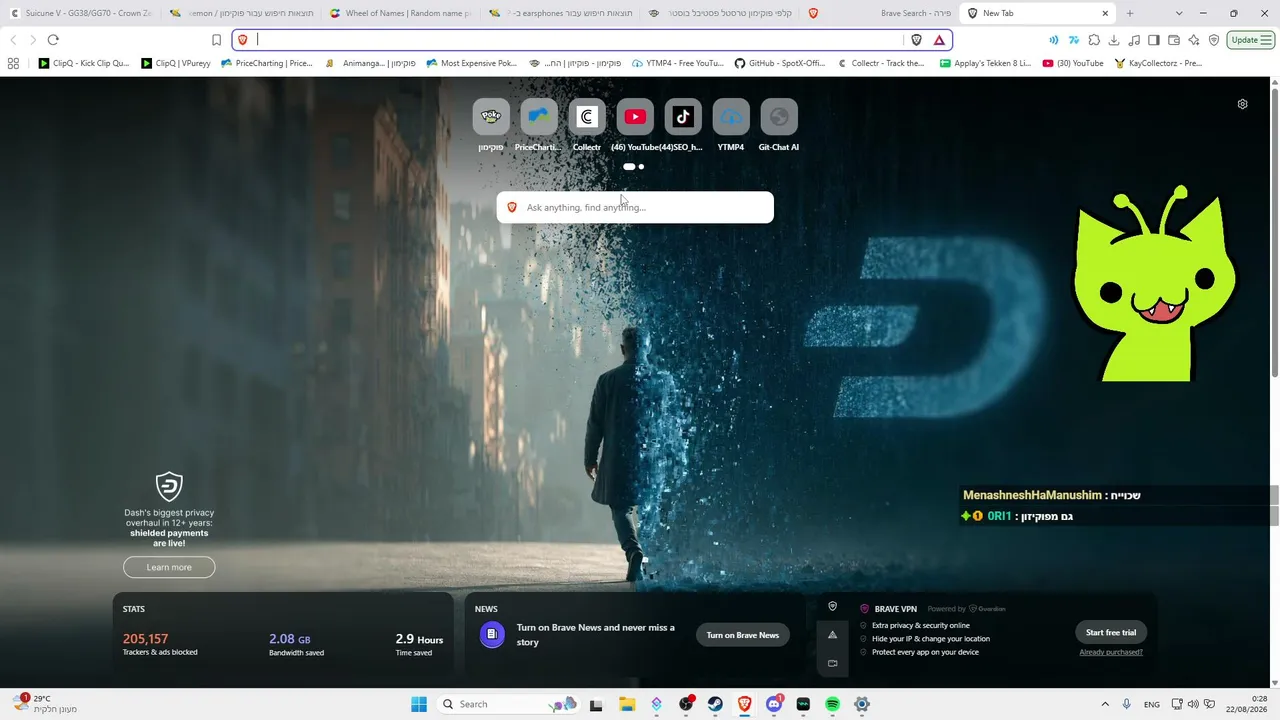Open the YouTube shortcut tile
Screen dimensions: 1280x720
634,117
